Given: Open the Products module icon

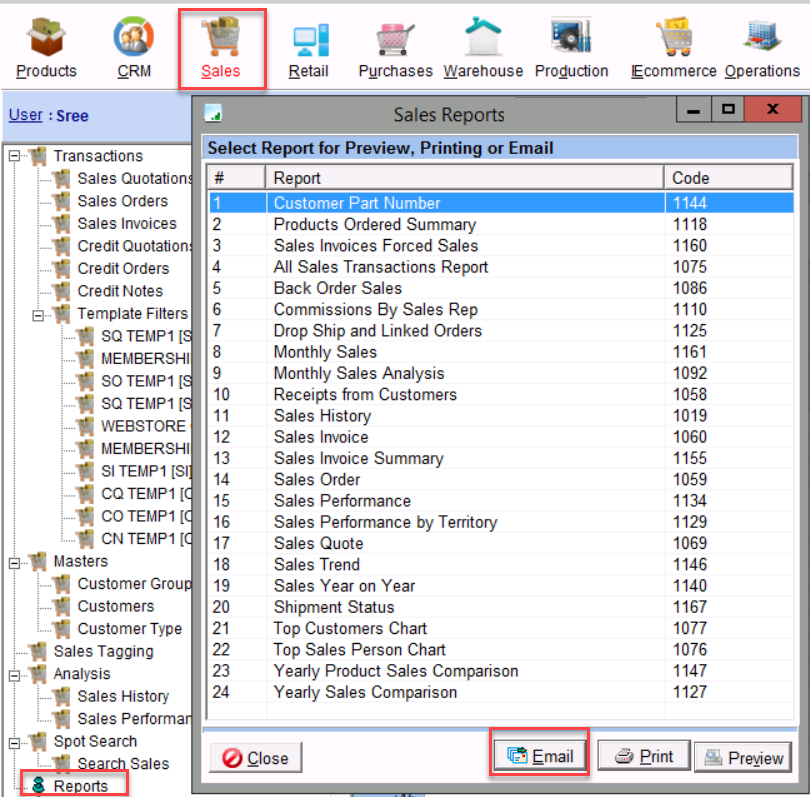Looking at the screenshot, I should (x=46, y=40).
